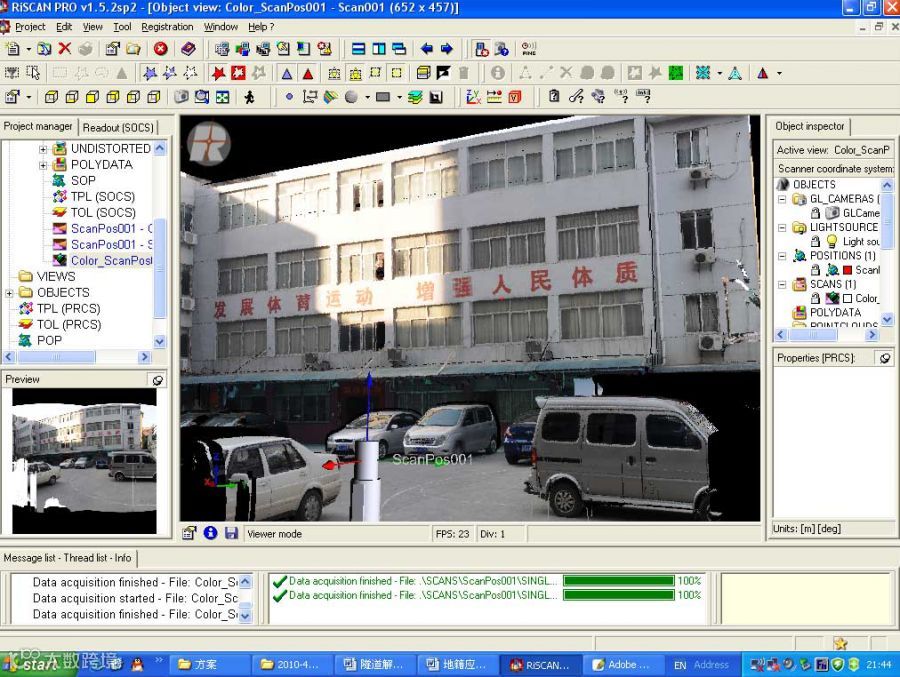Click the blue info icon below viewer
The image size is (900, 677).
pyautogui.click(x=211, y=533)
